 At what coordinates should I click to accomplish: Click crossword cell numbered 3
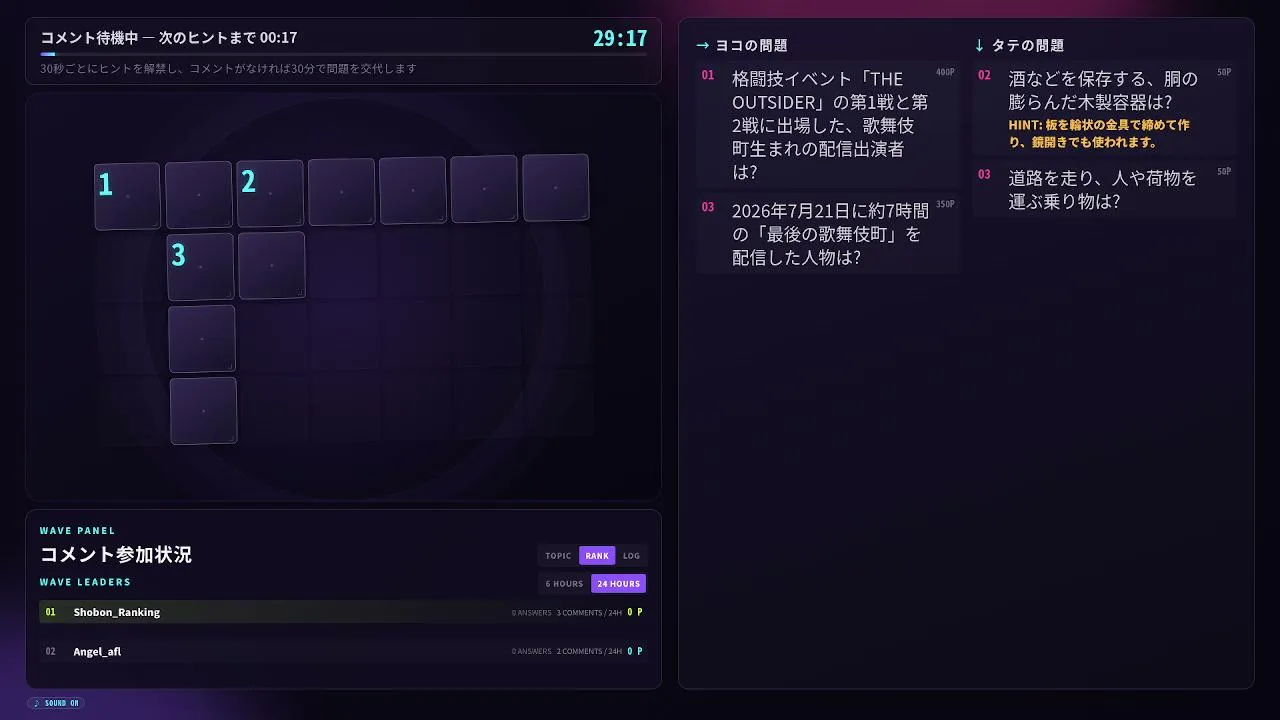[x=200, y=267]
